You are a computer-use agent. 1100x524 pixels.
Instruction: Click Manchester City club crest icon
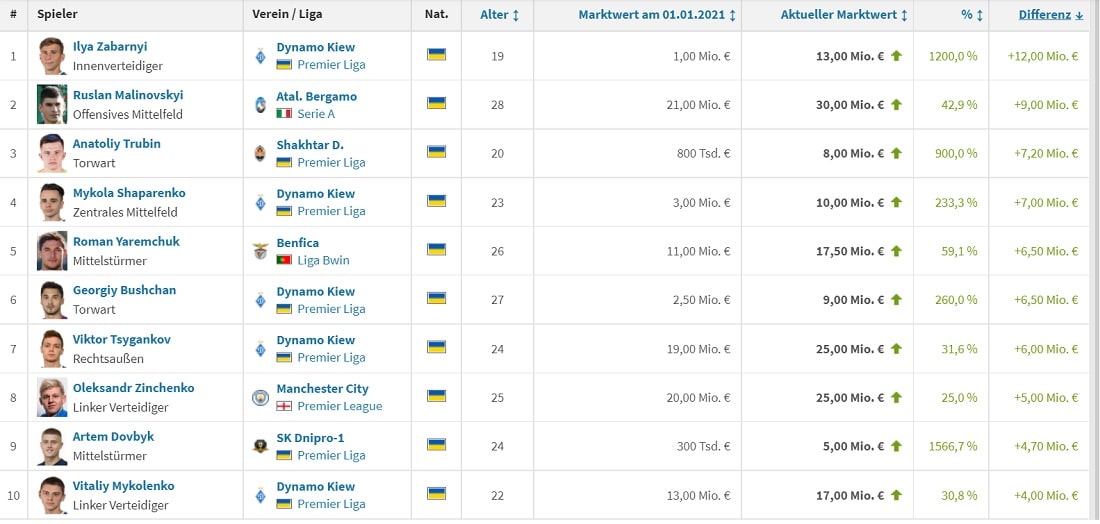pyautogui.click(x=260, y=398)
